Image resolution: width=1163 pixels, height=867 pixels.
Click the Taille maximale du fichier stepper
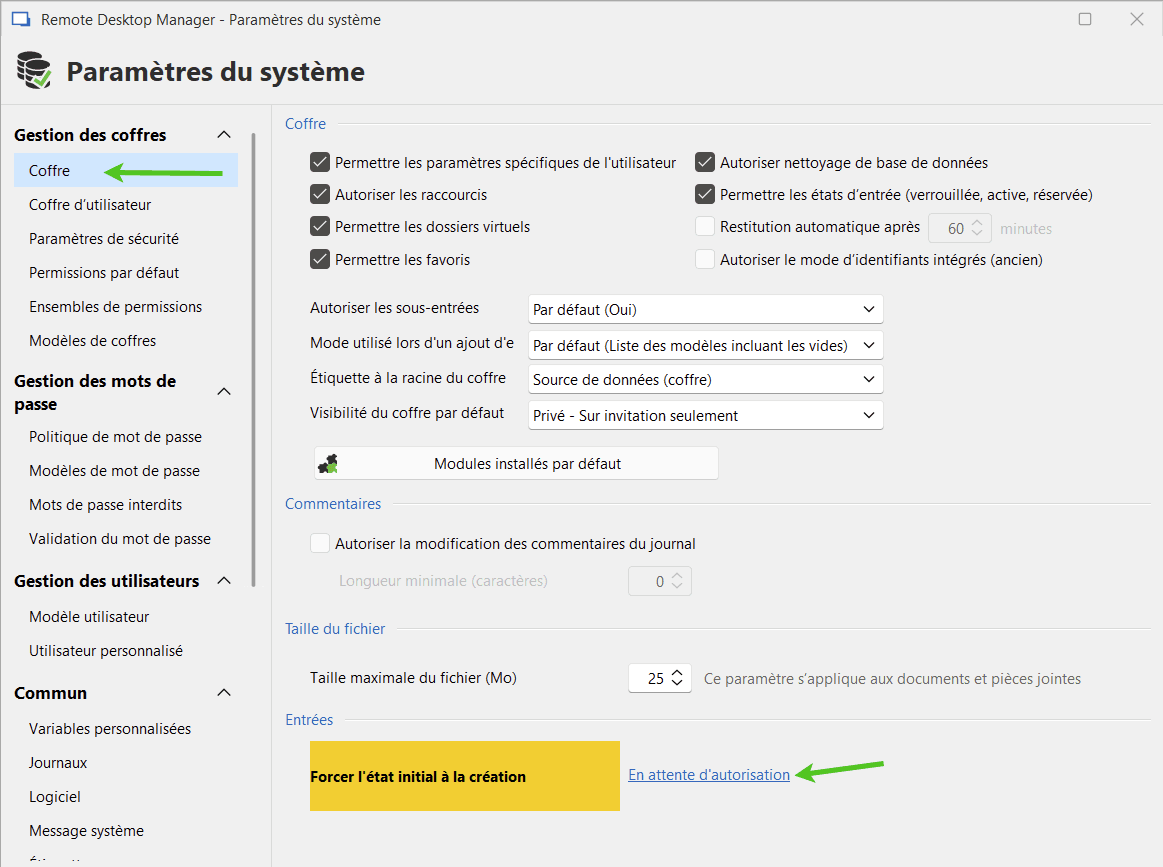677,678
